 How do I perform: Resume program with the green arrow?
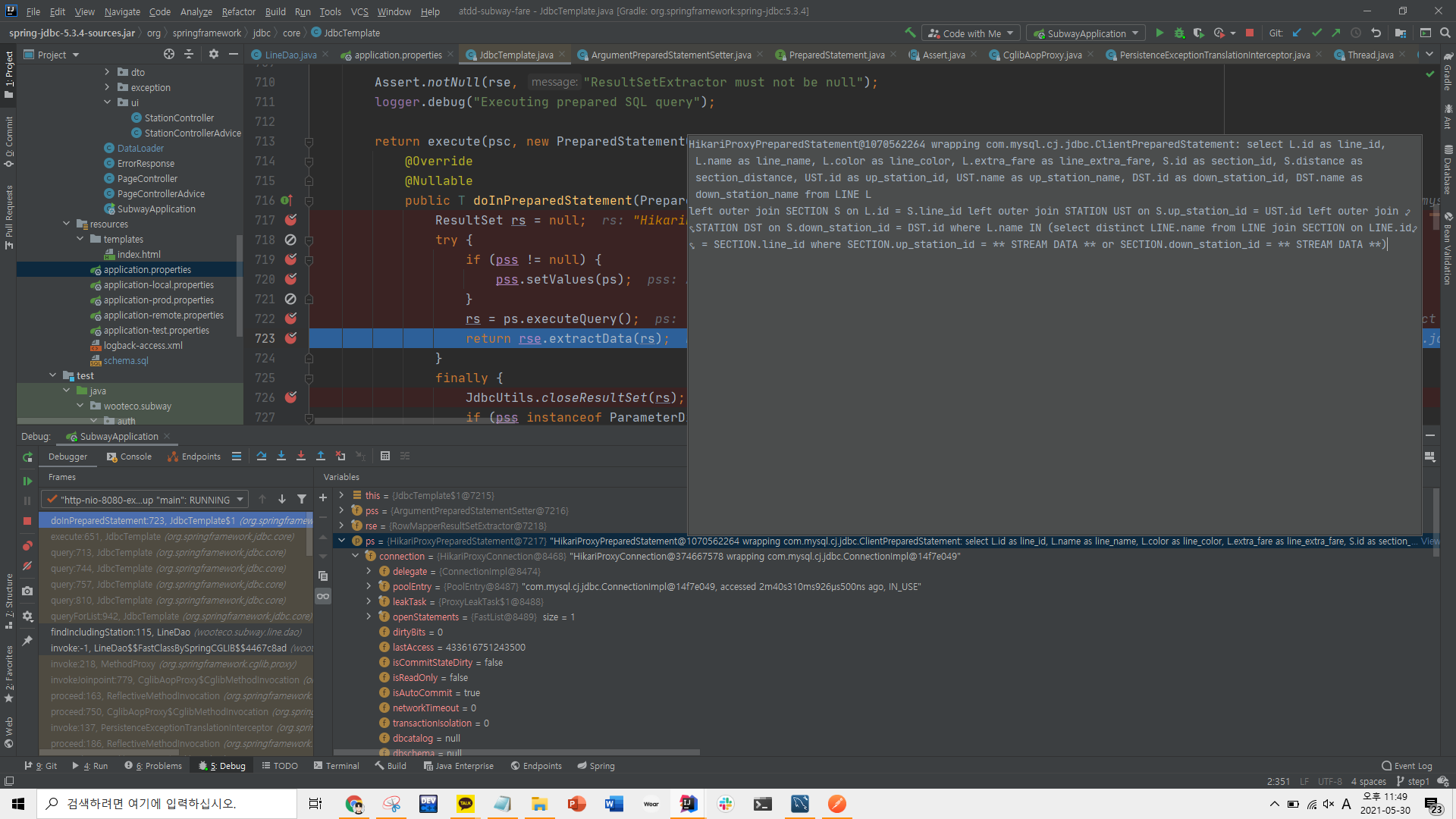pos(27,481)
